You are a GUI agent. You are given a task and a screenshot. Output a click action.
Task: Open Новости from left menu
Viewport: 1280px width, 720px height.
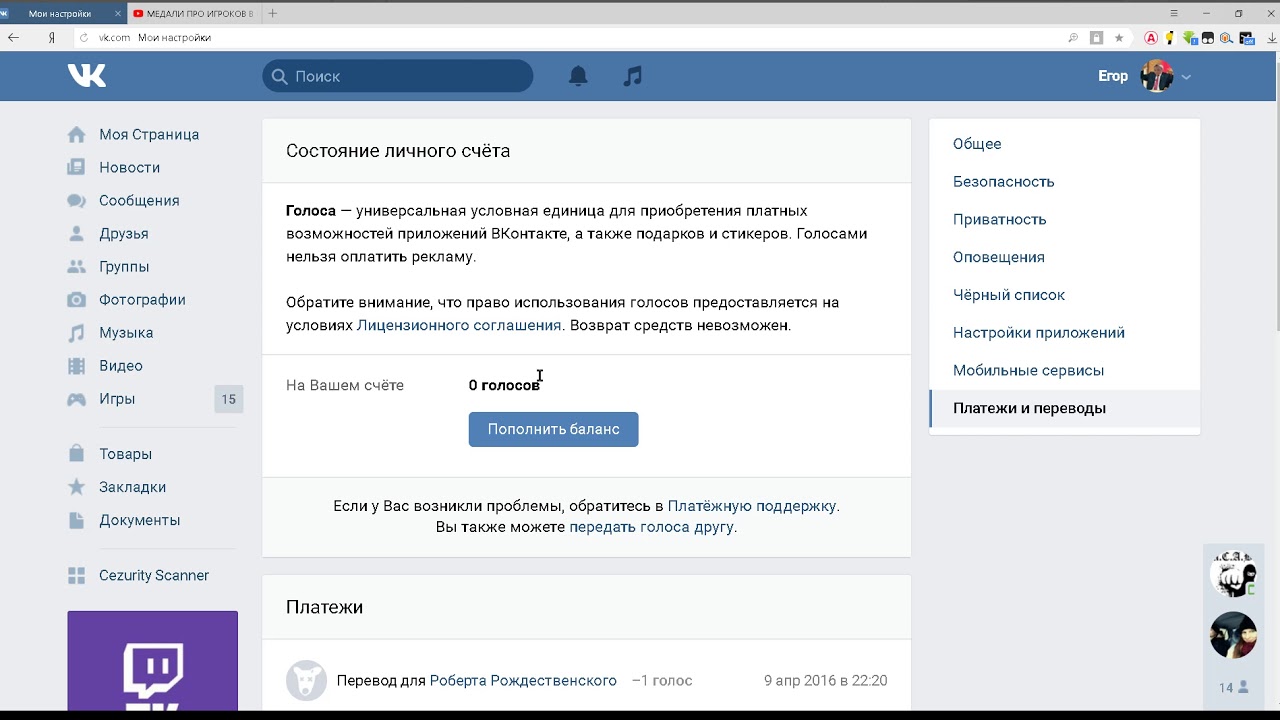130,168
